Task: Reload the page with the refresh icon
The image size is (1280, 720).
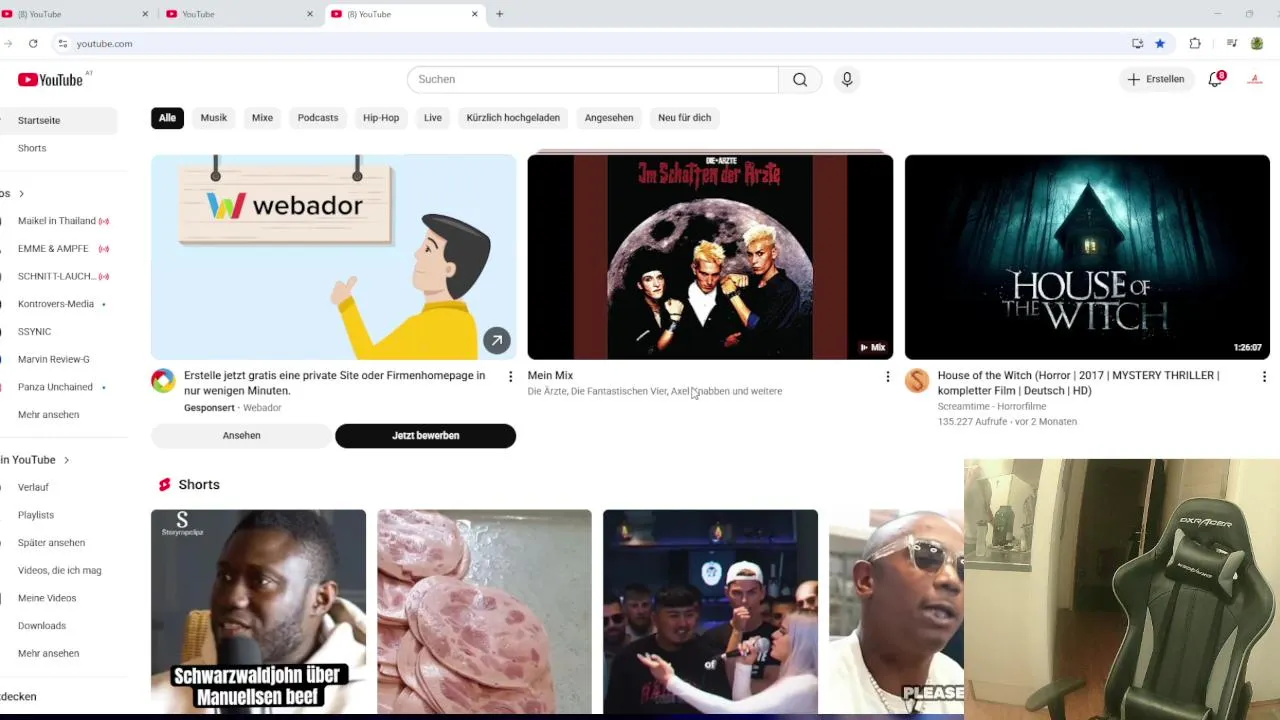Action: [33, 44]
